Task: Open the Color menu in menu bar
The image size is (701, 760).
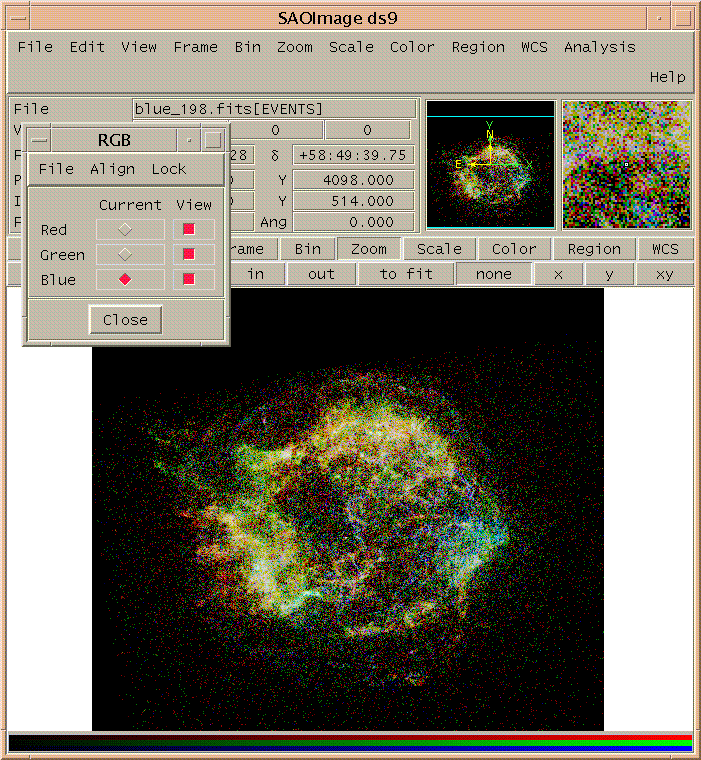Action: pos(412,47)
